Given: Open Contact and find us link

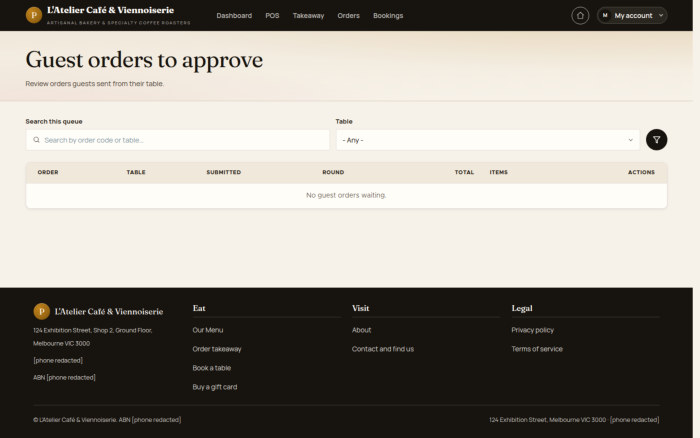Looking at the screenshot, I should coord(383,349).
